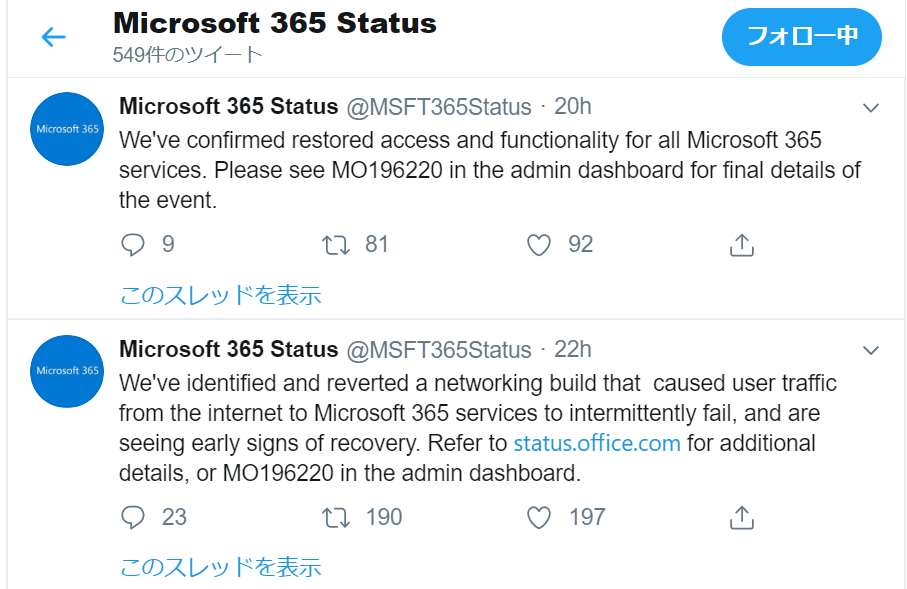Viewport: 907px width, 589px height.
Task: Share the 22h networking build tweet
Action: (742, 517)
